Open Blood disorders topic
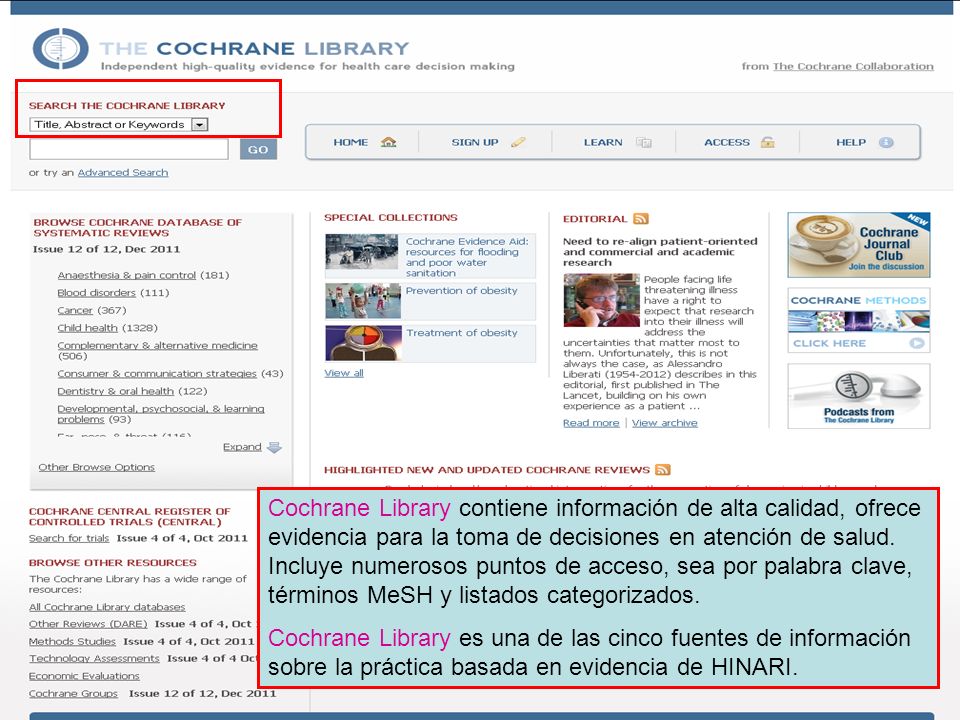Image resolution: width=960 pixels, height=720 pixels. pos(97,293)
